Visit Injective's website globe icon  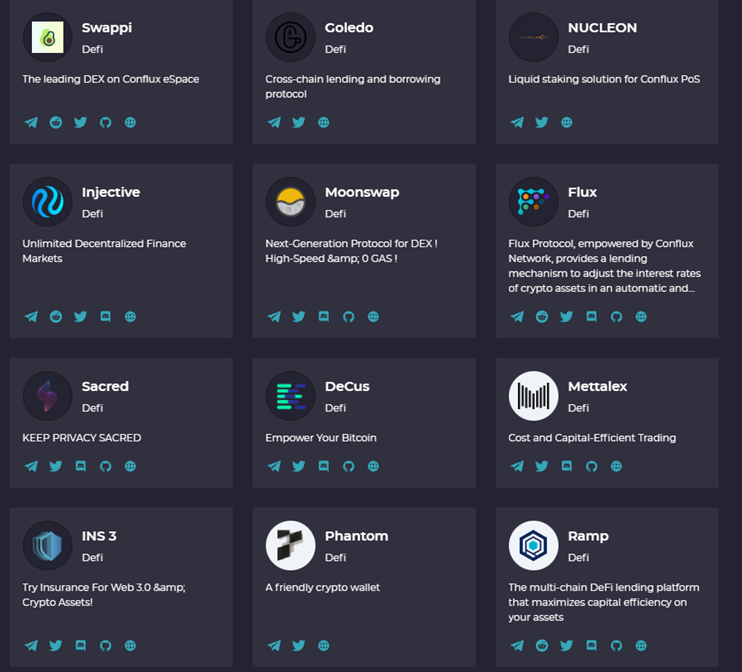pyautogui.click(x=130, y=317)
